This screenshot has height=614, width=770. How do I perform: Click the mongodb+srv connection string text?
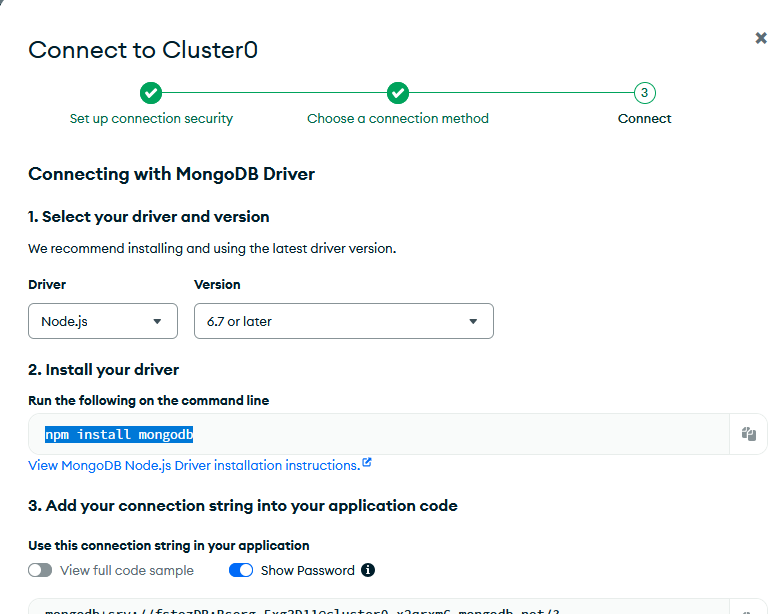pos(300,608)
